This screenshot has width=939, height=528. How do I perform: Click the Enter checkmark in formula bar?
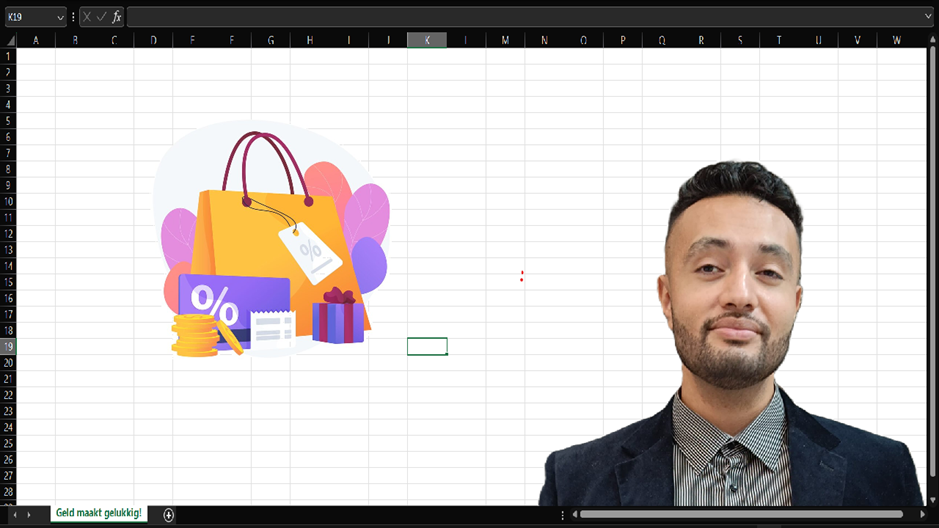tap(101, 17)
